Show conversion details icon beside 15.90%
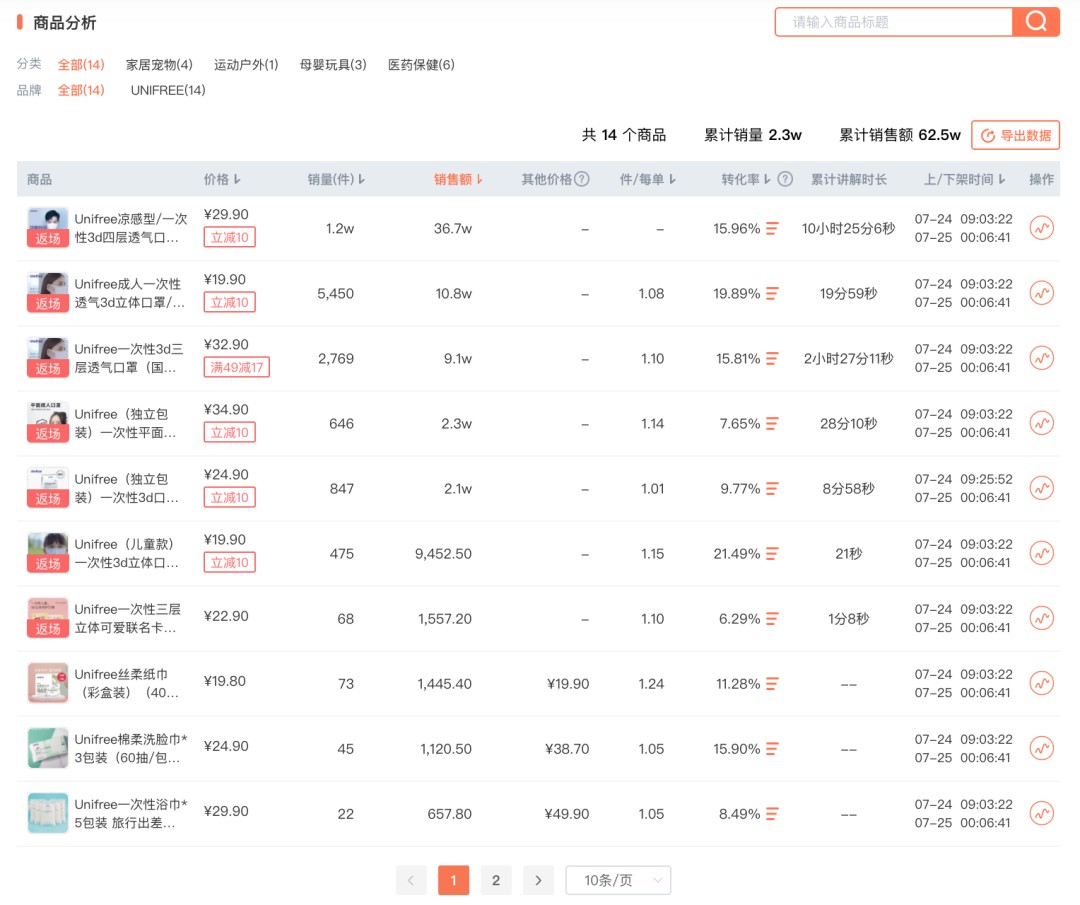The image size is (1080, 905). pyautogui.click(x=772, y=749)
